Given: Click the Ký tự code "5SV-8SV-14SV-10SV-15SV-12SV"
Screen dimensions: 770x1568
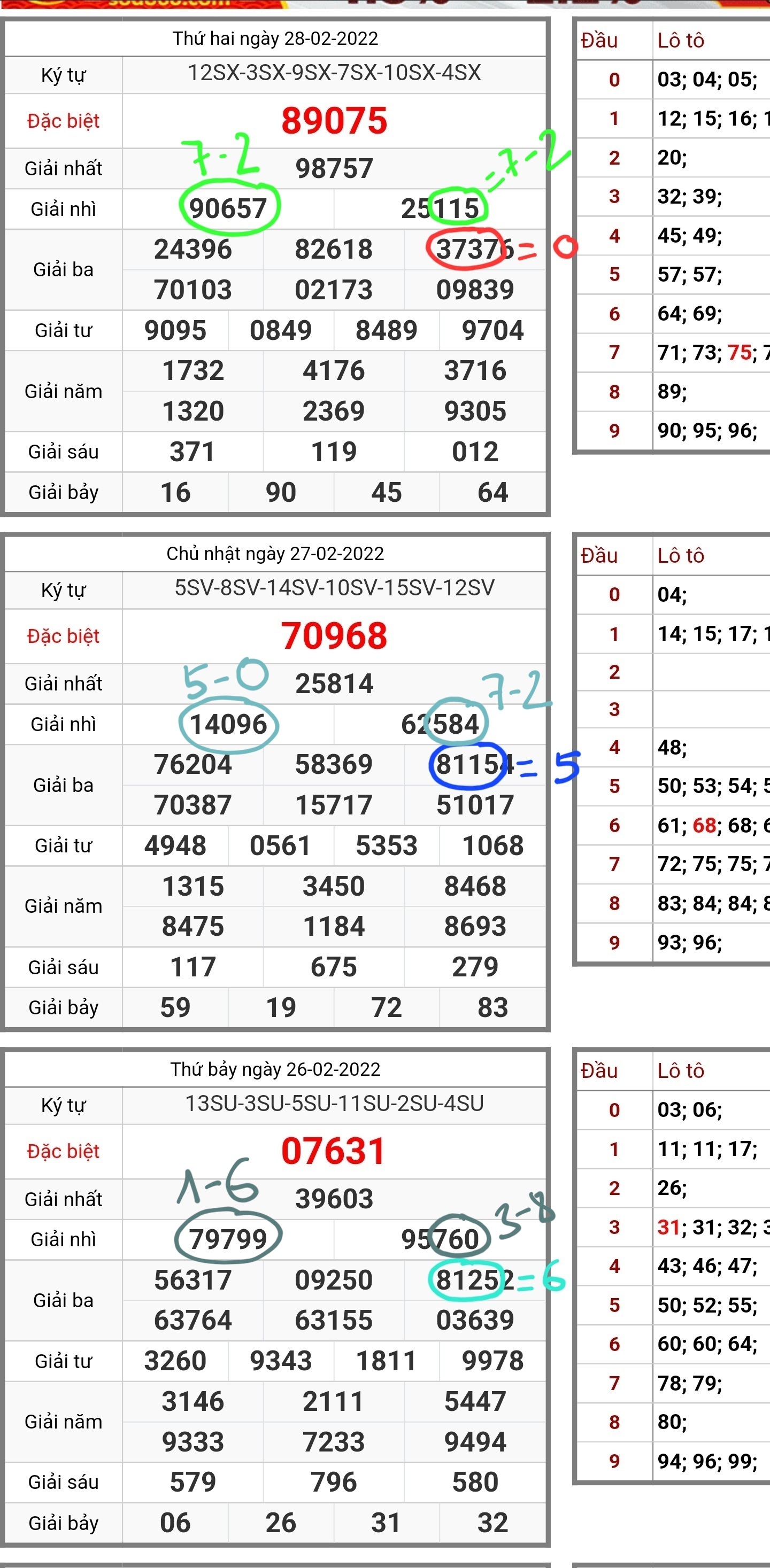Looking at the screenshot, I should click(x=334, y=588).
